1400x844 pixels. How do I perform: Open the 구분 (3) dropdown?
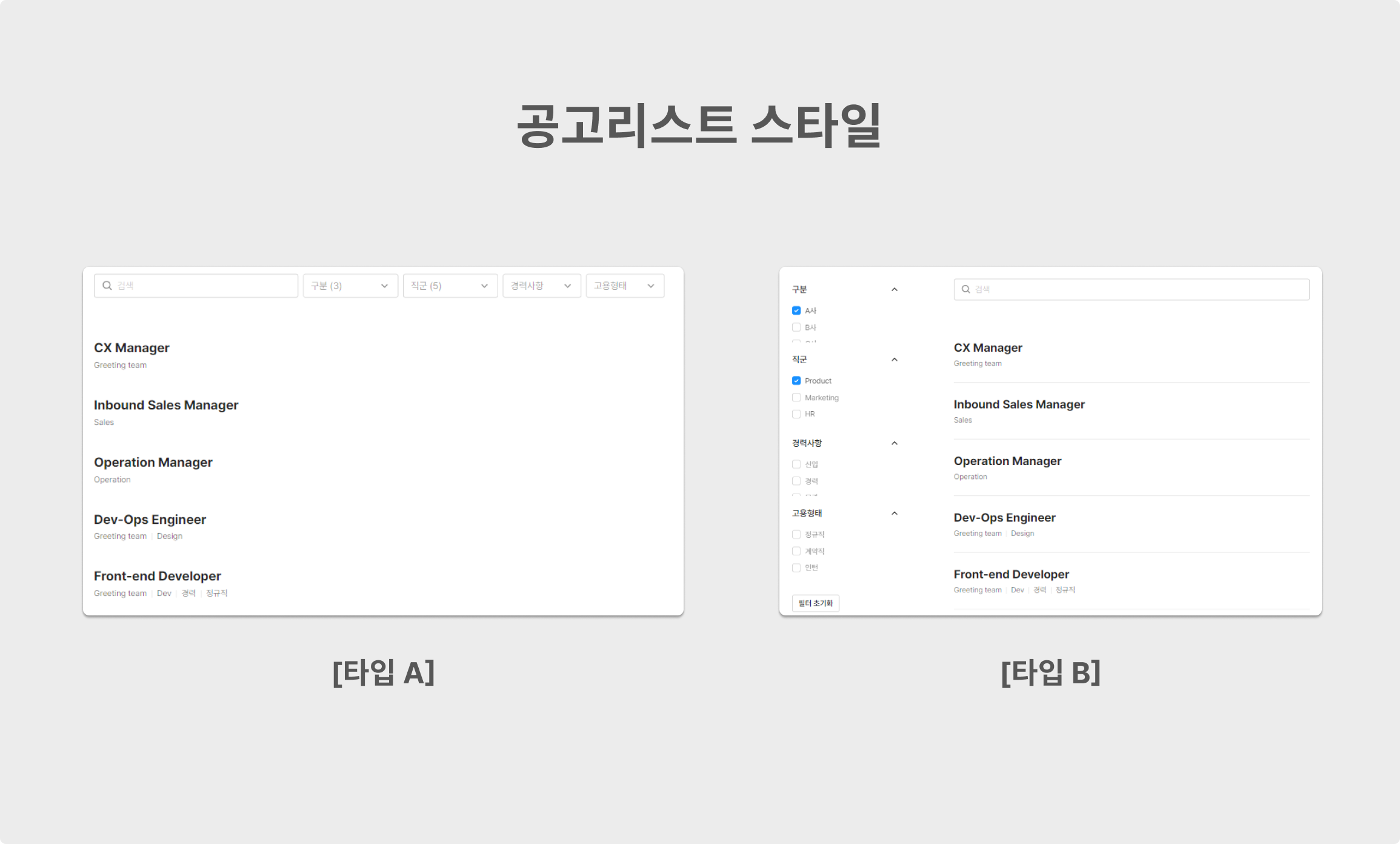(350, 286)
